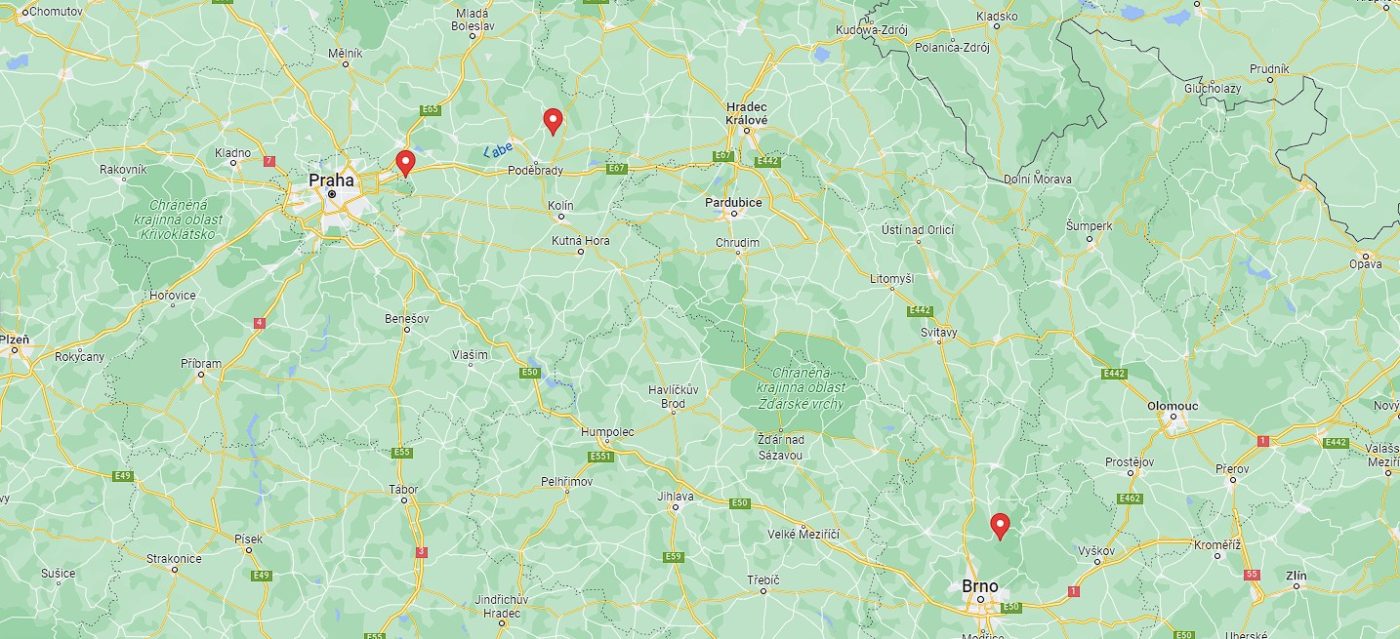Screen dimensions: 1400x639
Task: Click the Hradec Králové city label
Action: click(746, 113)
